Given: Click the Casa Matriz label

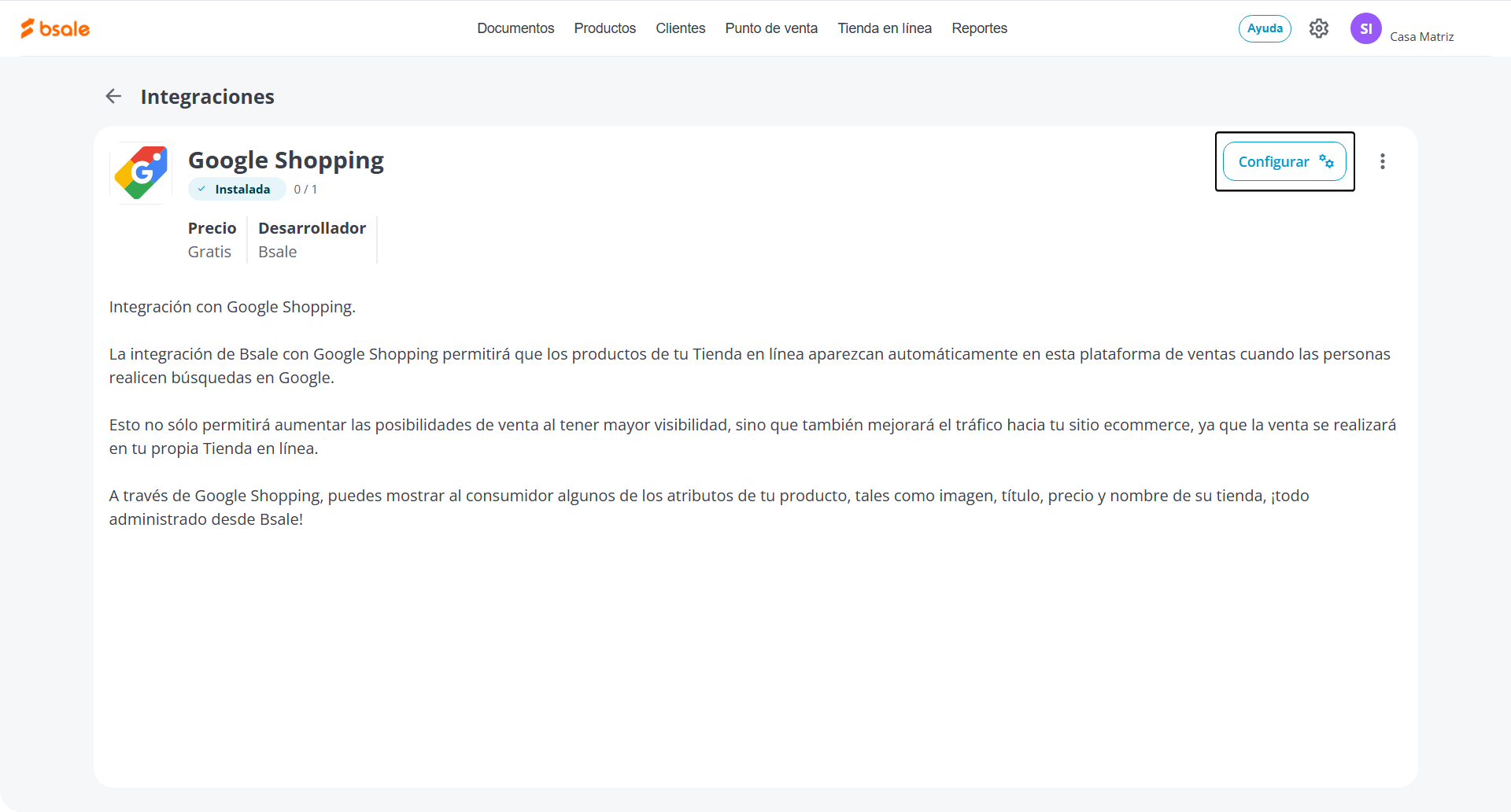Looking at the screenshot, I should click(x=1422, y=37).
